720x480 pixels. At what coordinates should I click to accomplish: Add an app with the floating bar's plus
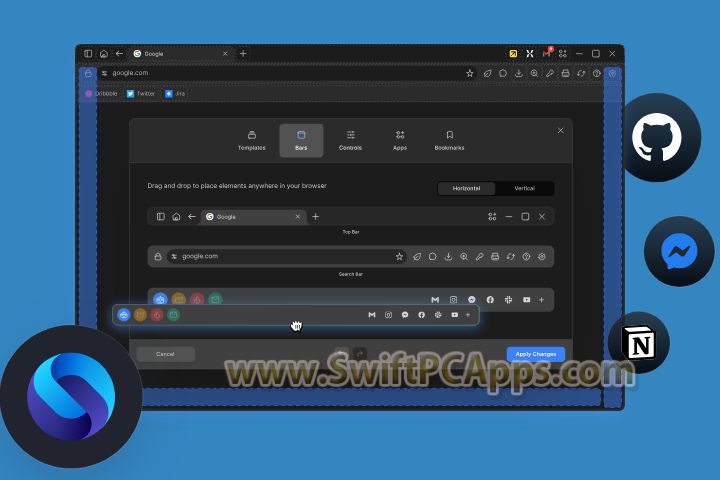pos(468,315)
